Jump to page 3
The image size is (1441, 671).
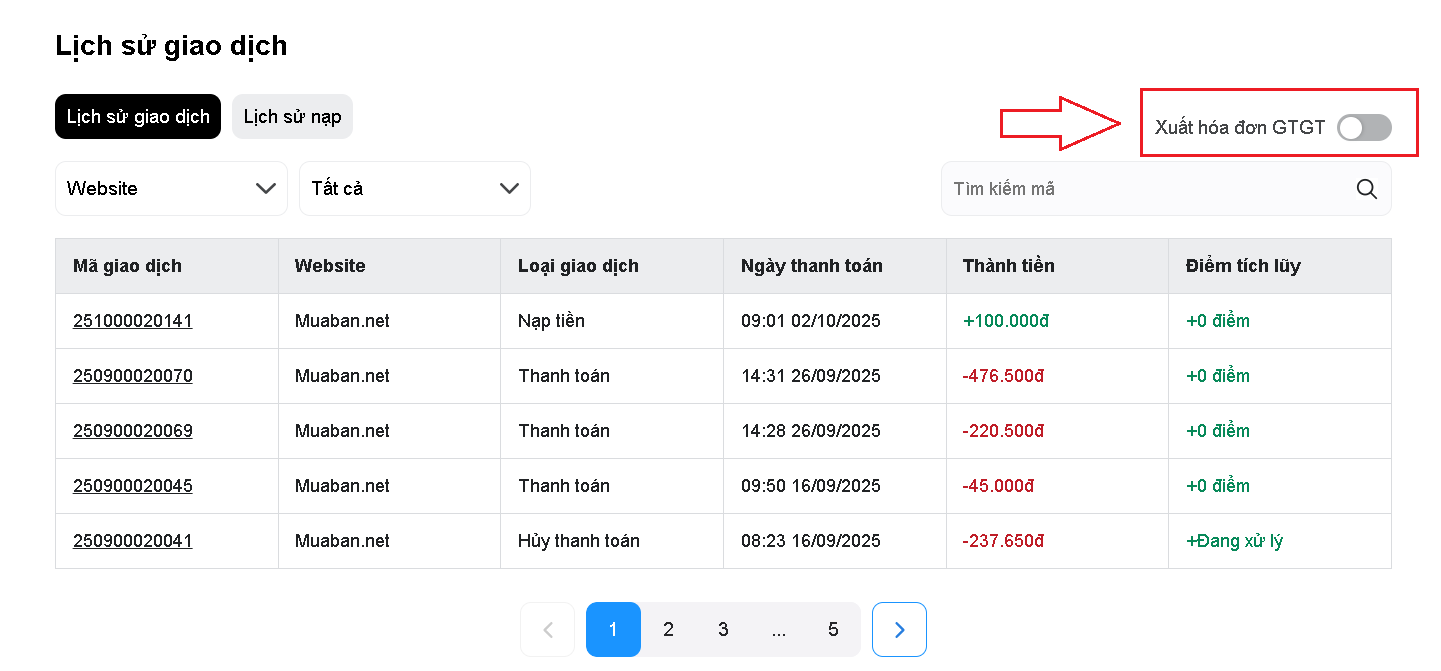[723, 629]
